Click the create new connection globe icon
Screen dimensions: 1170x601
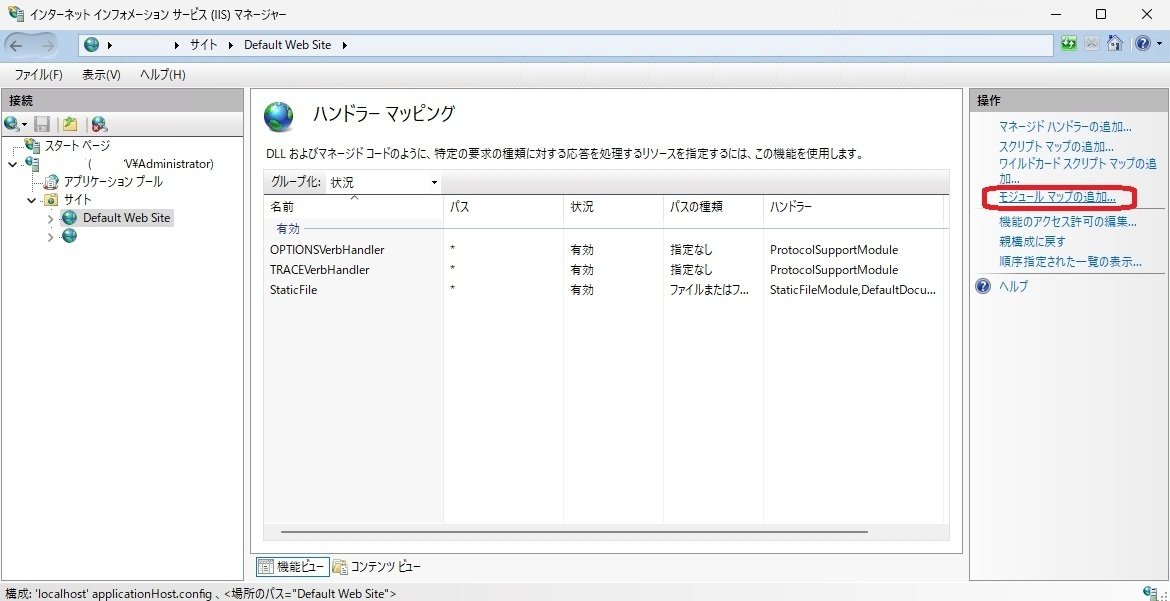coord(10,123)
